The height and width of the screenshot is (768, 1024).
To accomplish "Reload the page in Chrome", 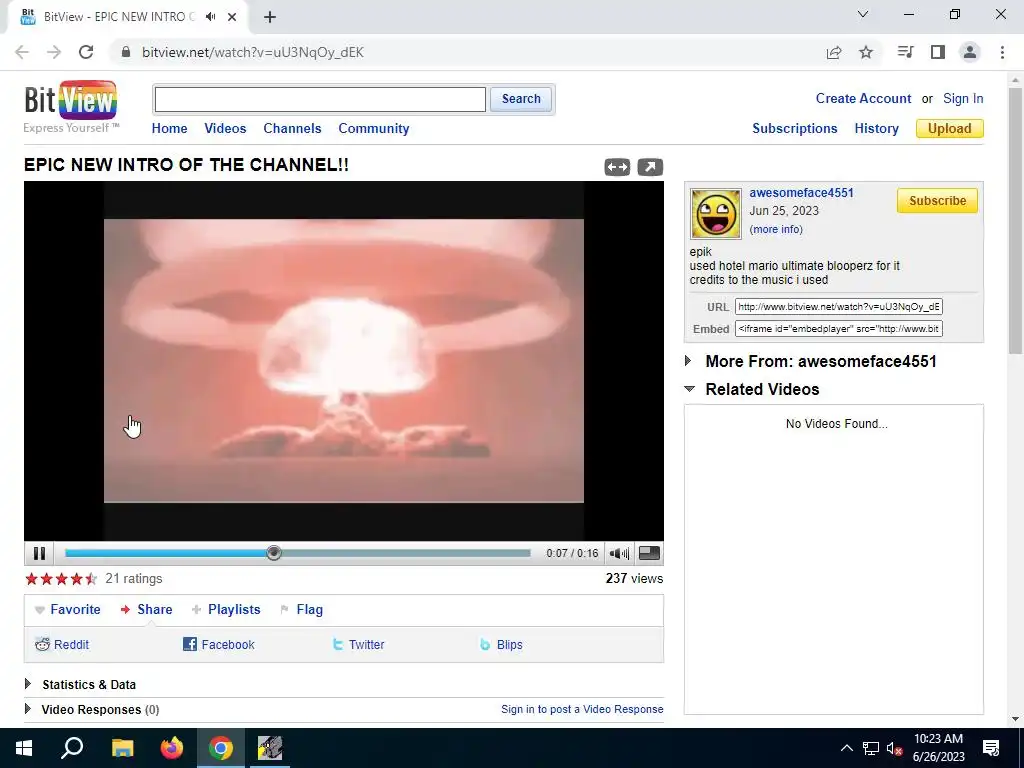I will pyautogui.click(x=86, y=52).
